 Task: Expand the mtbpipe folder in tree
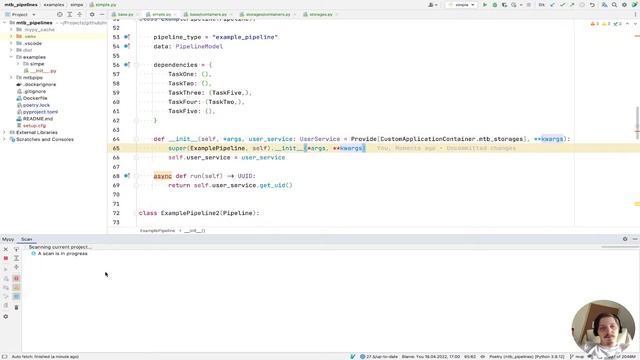[11, 78]
